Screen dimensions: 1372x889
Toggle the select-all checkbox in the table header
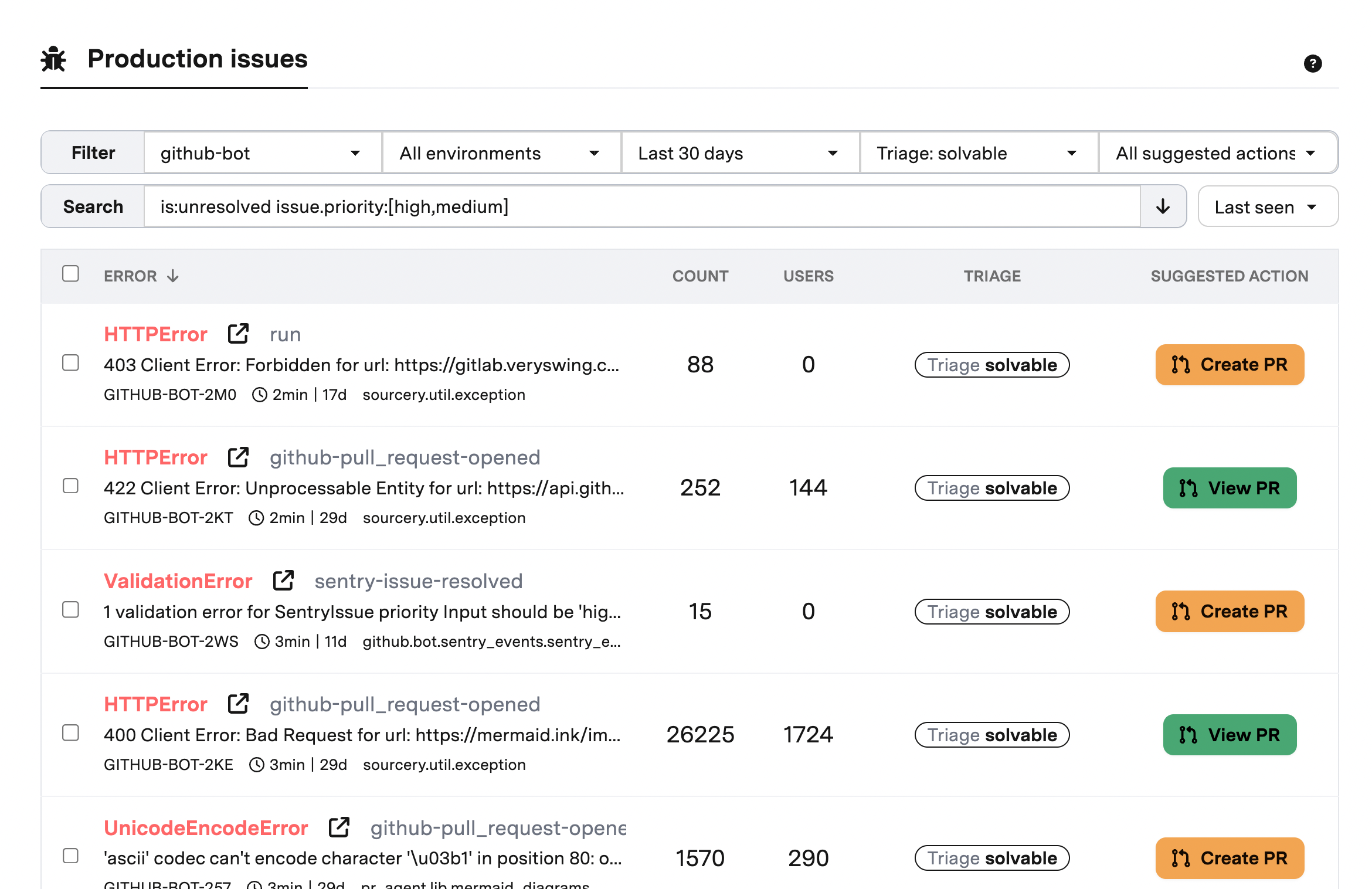[x=70, y=272]
